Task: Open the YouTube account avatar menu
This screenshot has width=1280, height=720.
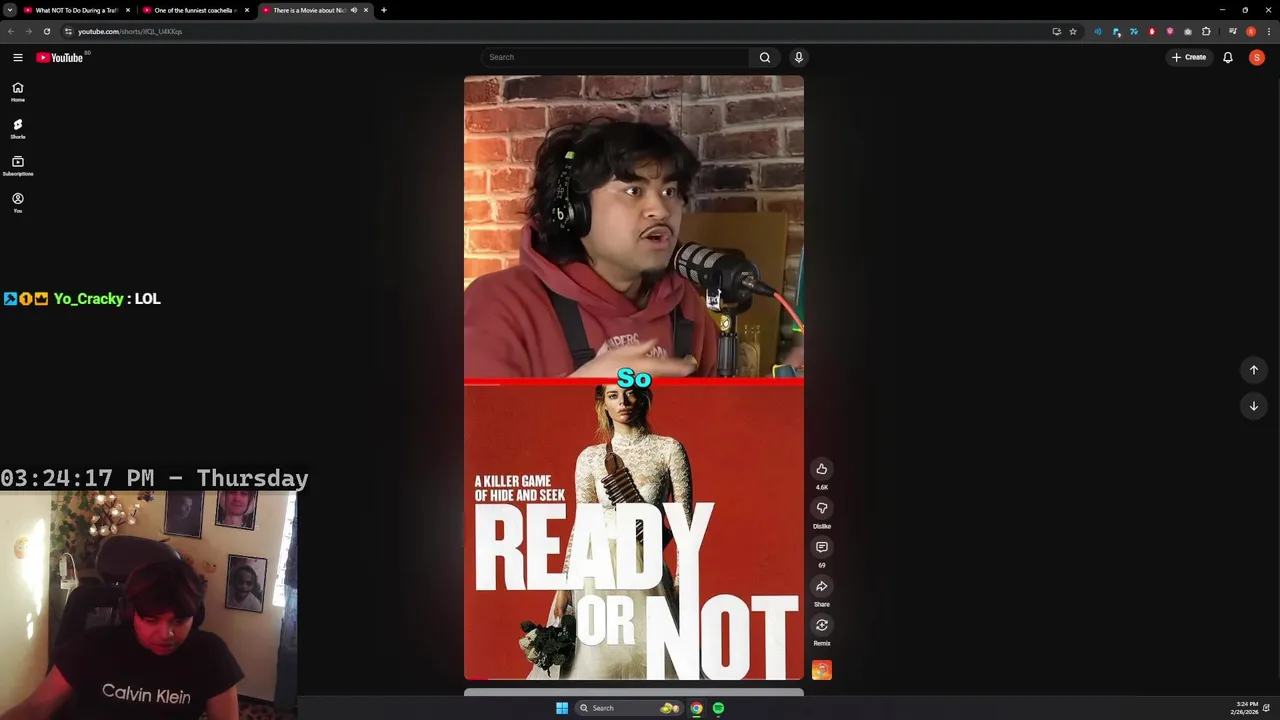Action: (x=1257, y=57)
